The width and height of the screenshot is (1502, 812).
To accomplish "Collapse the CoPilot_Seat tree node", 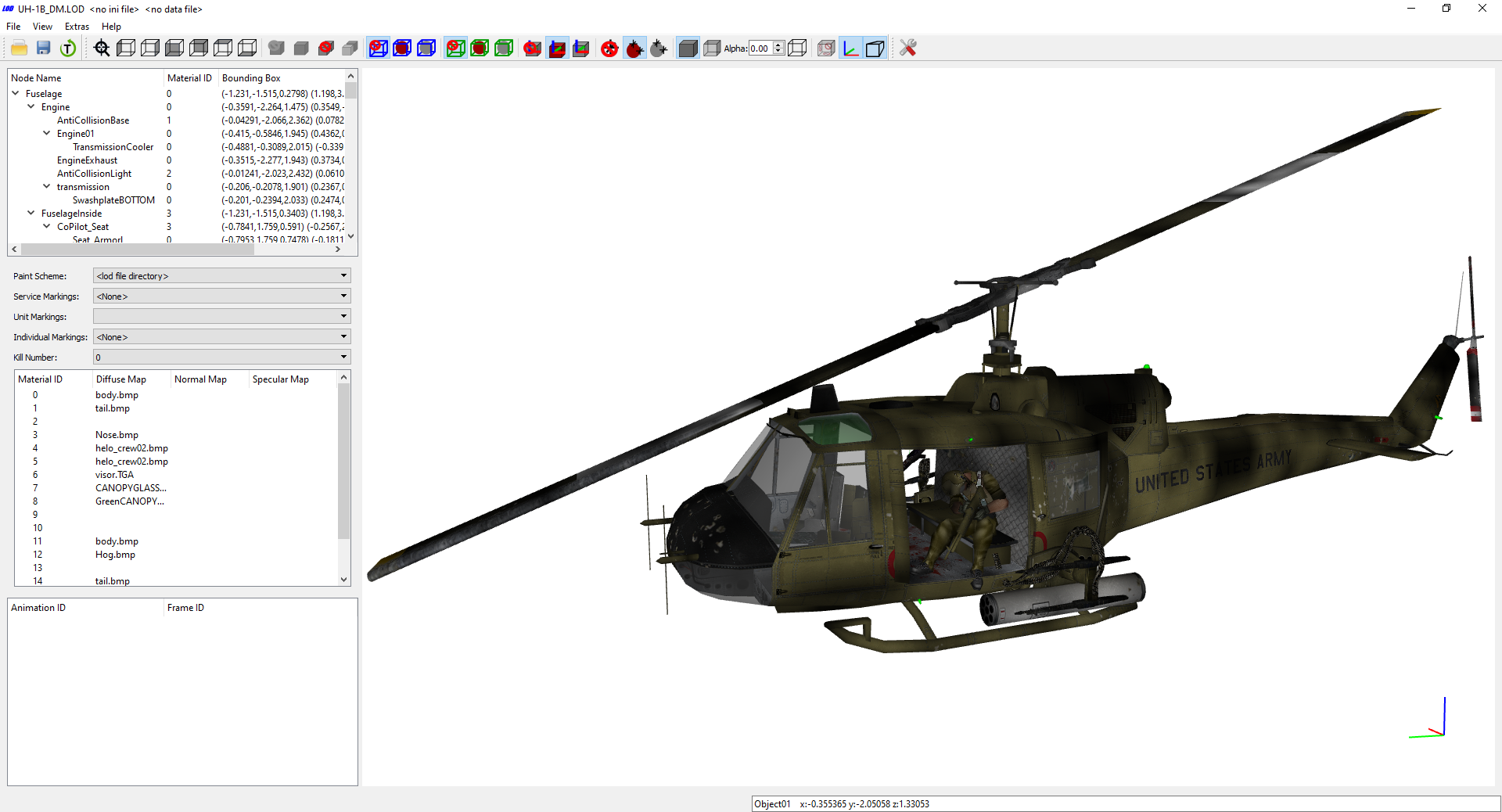I will coord(47,226).
